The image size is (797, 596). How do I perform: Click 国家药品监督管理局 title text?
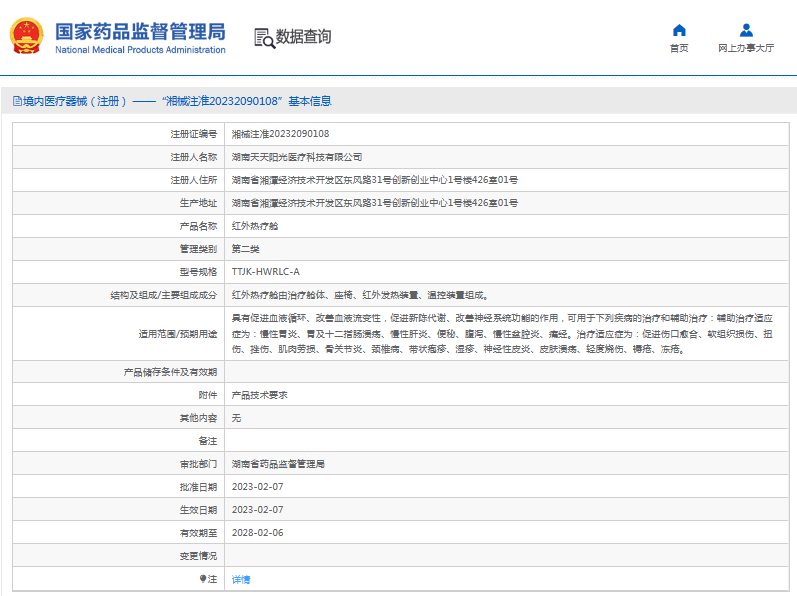(140, 32)
